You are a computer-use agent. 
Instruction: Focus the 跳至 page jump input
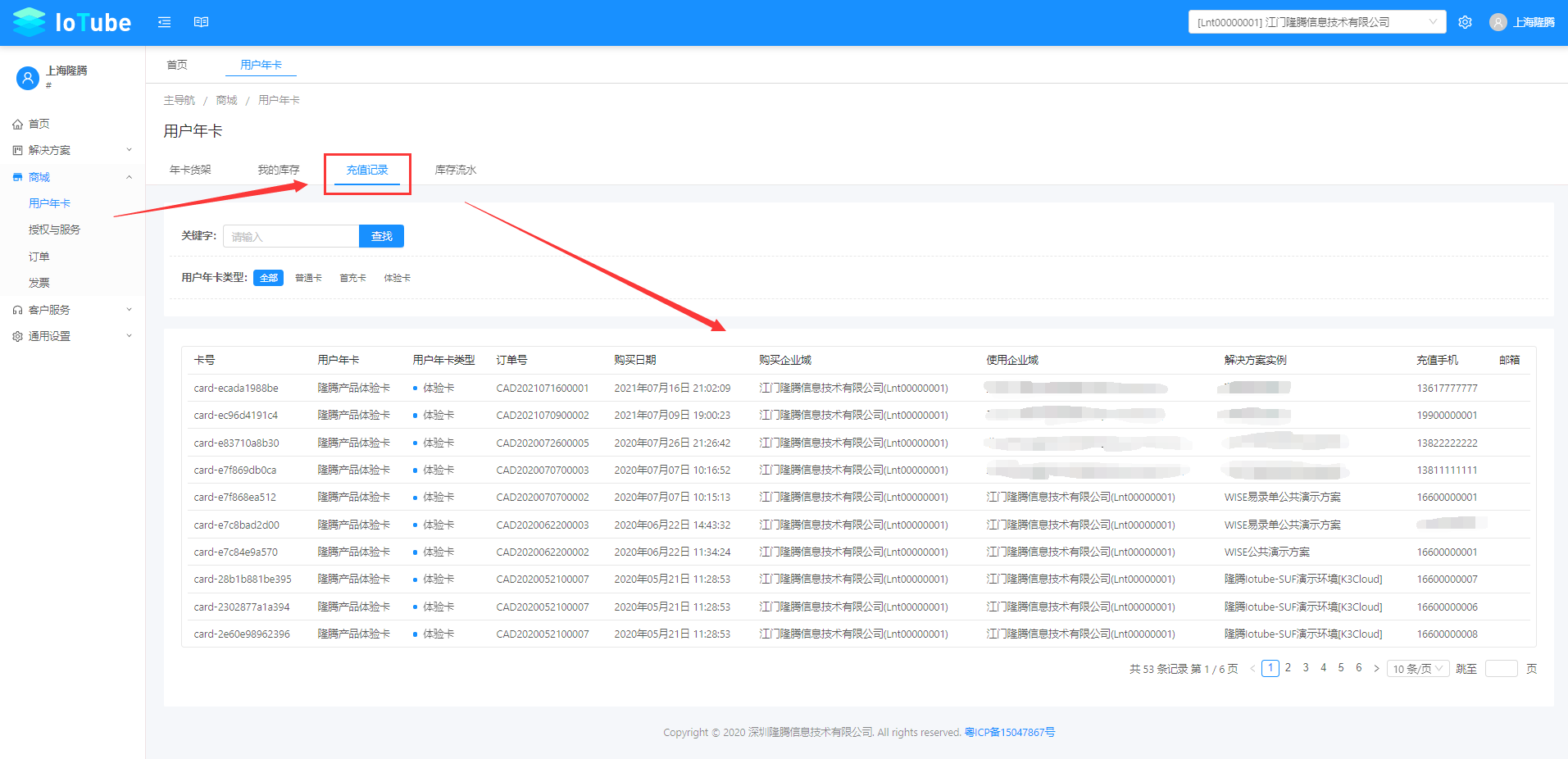point(1502,669)
